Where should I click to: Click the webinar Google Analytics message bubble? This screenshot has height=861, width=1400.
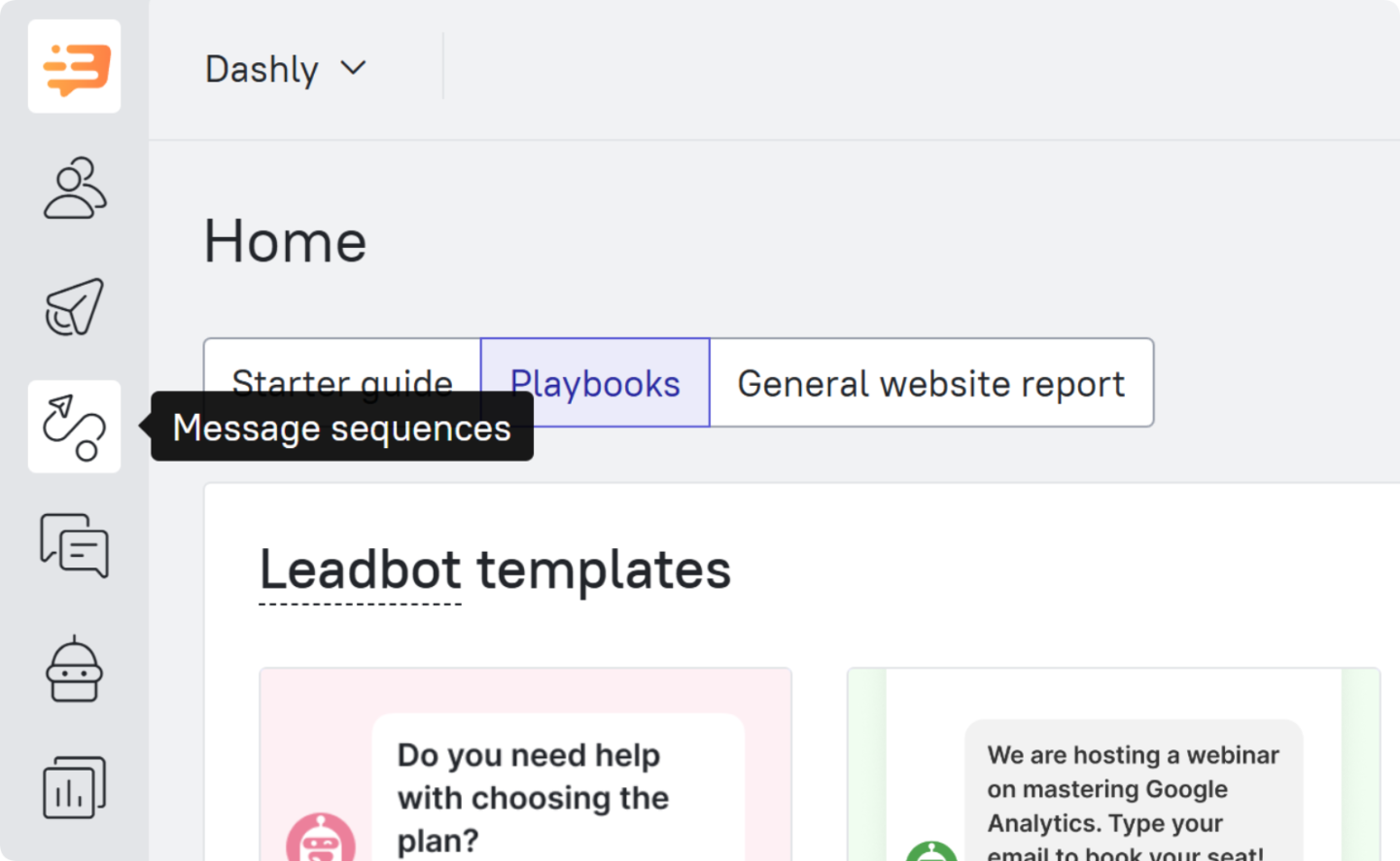(1133, 792)
